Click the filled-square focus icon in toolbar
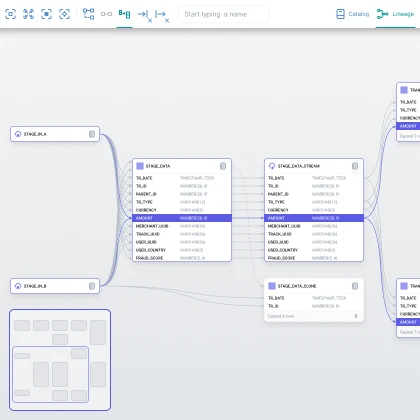Viewport: 420px width, 420px height. point(46,14)
